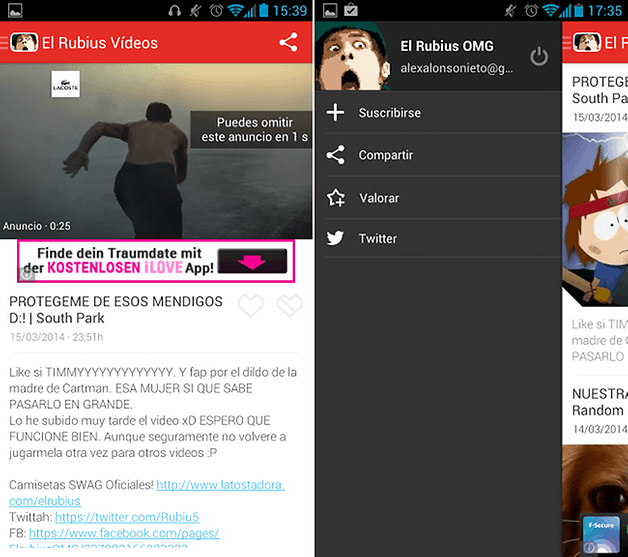Tap the video ad player area
The width and height of the screenshot is (628, 557).
click(x=156, y=151)
